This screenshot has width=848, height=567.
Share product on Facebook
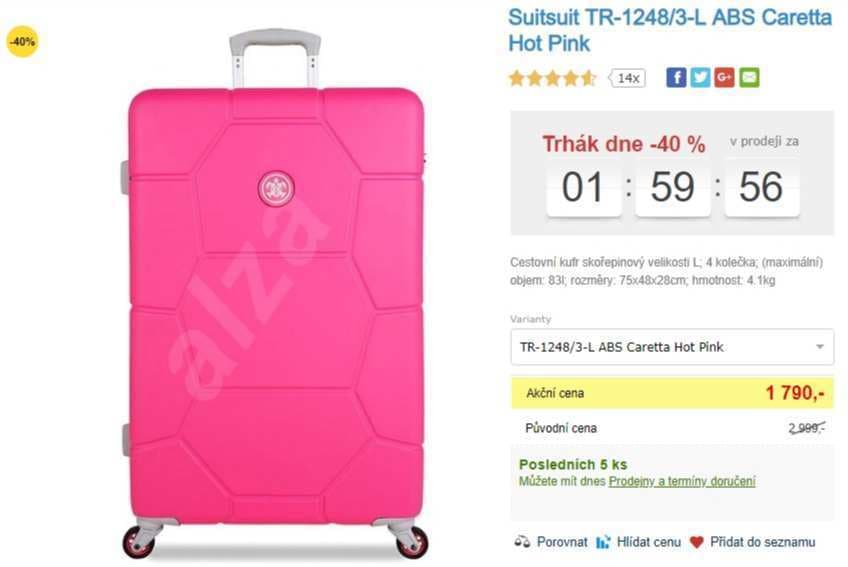point(675,78)
